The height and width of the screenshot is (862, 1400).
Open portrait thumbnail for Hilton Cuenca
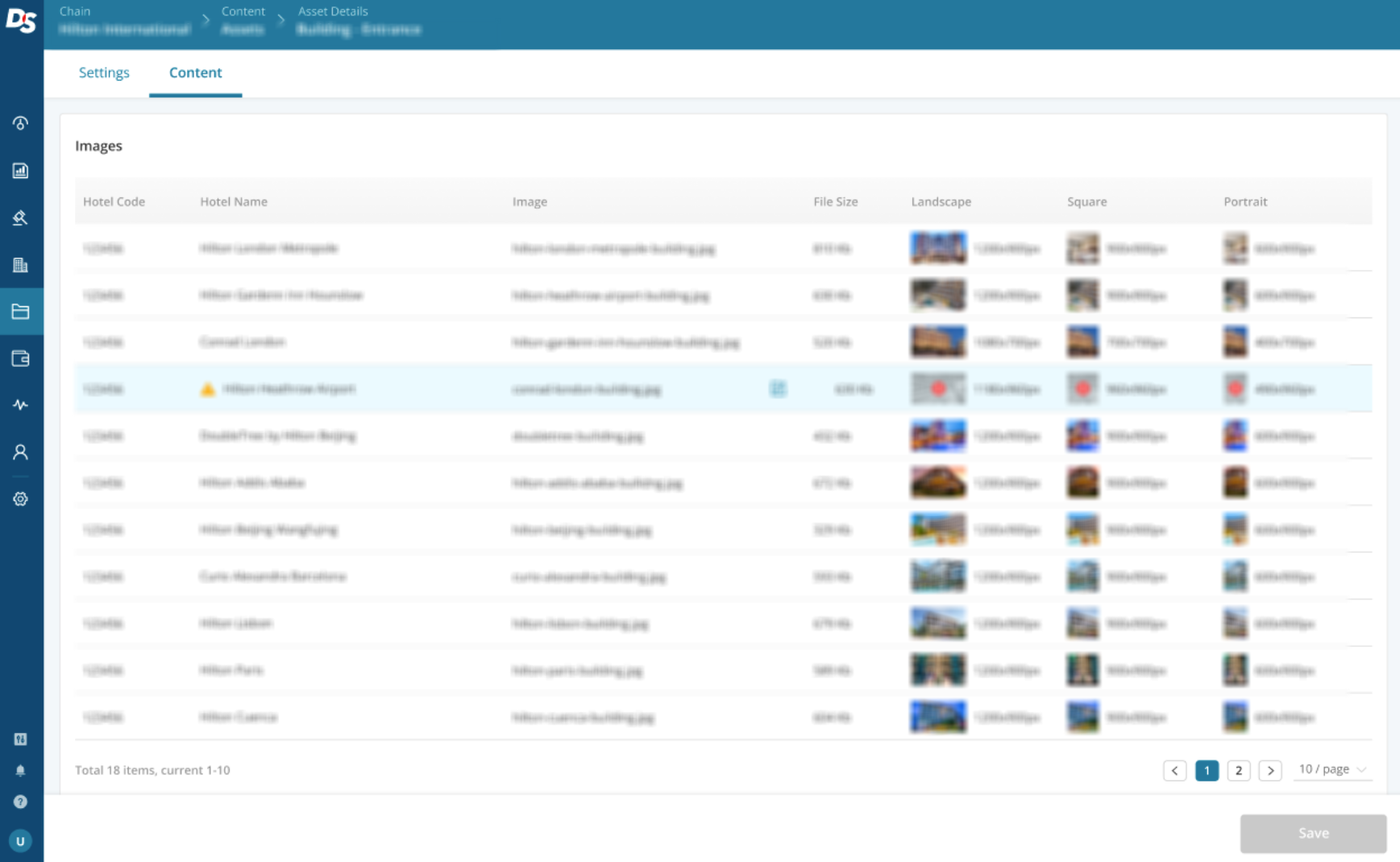(1235, 717)
